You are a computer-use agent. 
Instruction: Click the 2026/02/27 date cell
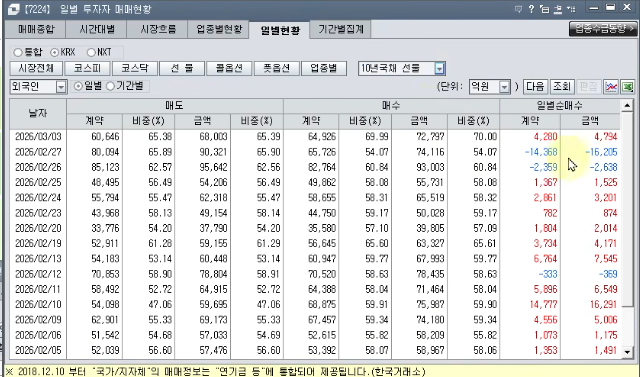[x=38, y=152]
